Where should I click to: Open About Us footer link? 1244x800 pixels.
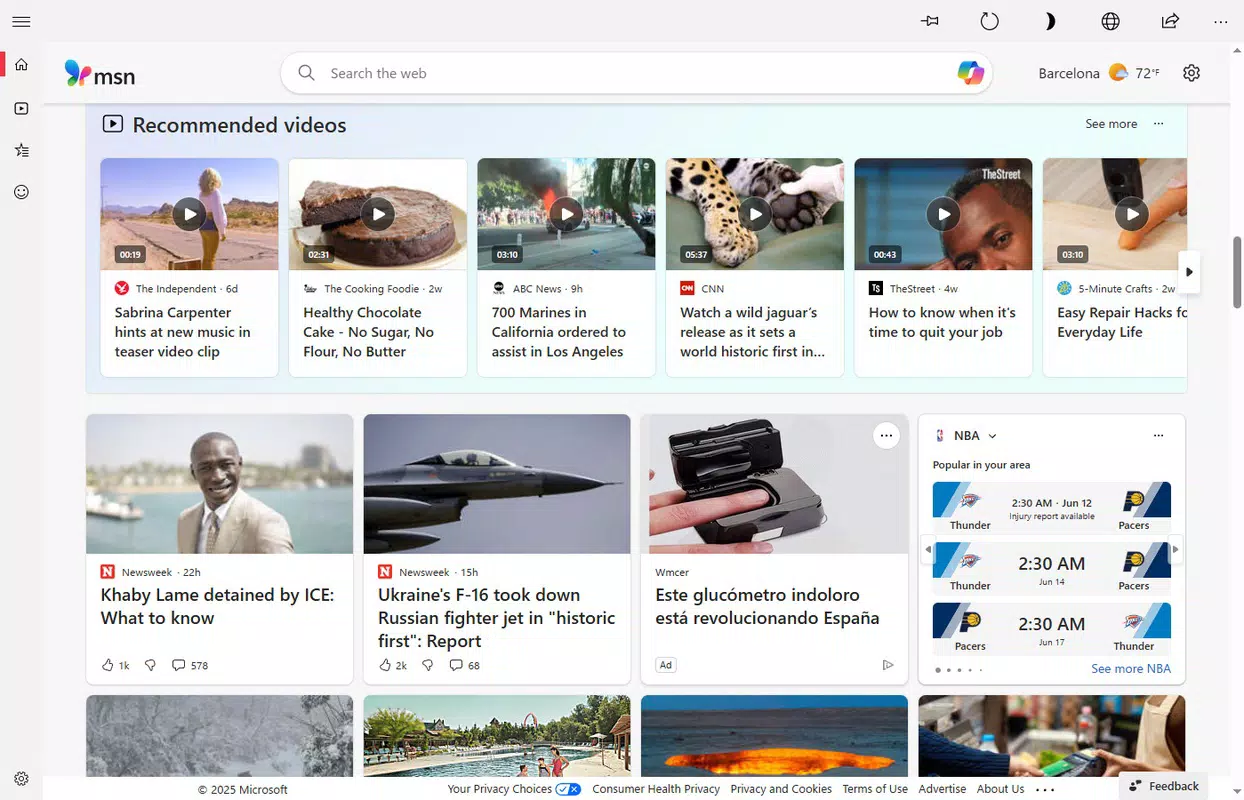point(1000,789)
